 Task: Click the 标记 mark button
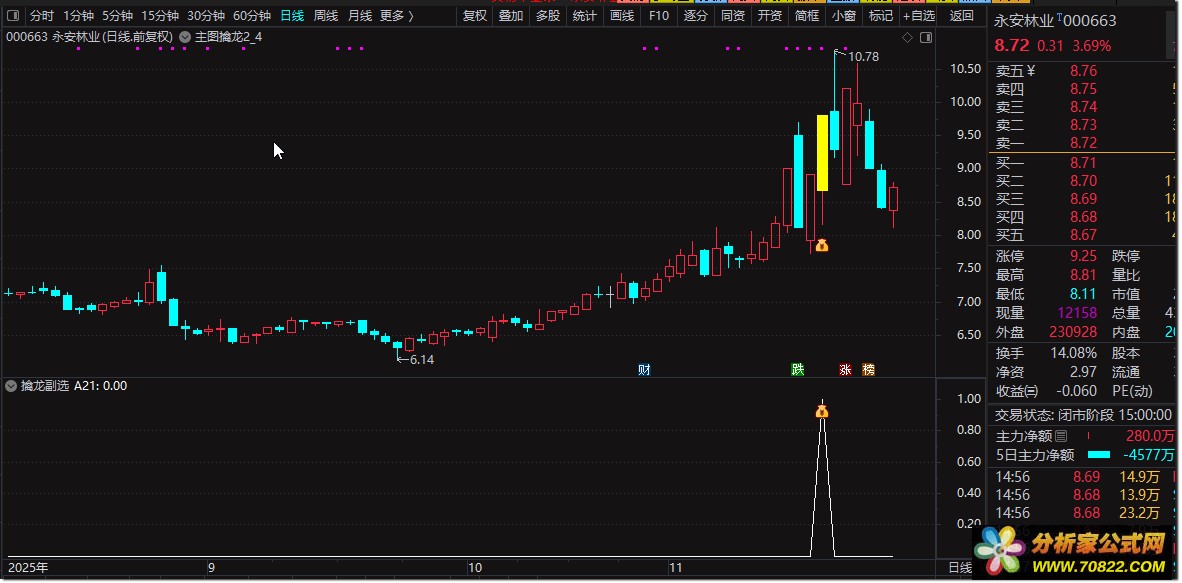tap(880, 16)
